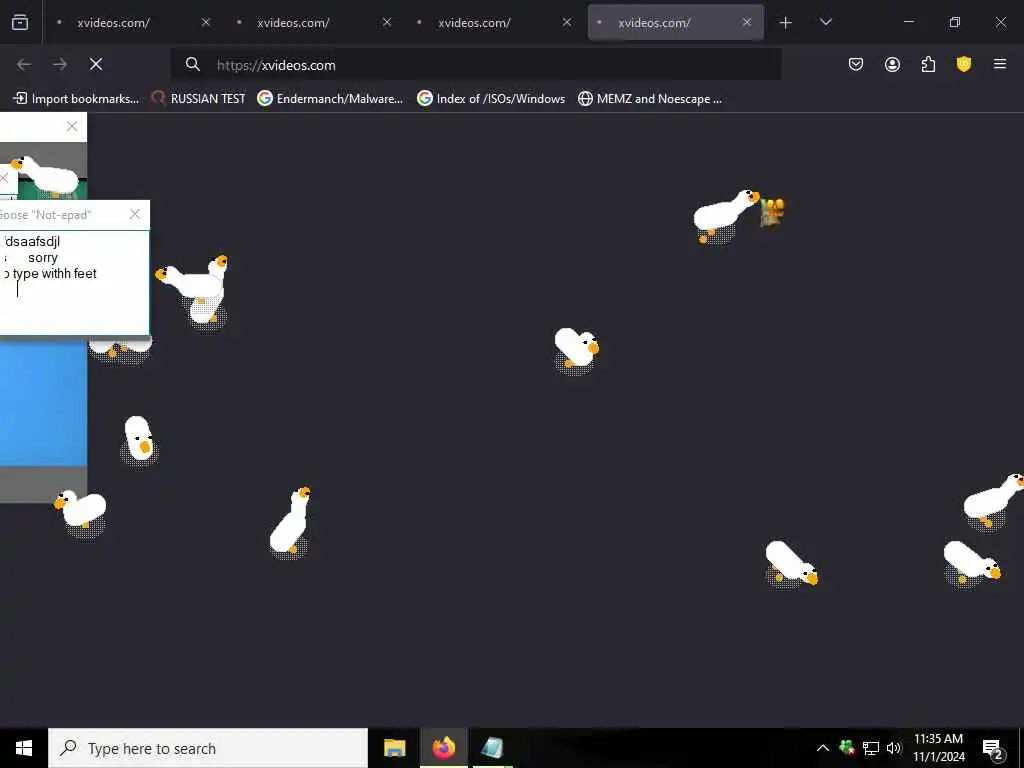Close the active fourth xvideos.com tab
The width and height of the screenshot is (1024, 768).
tap(747, 22)
